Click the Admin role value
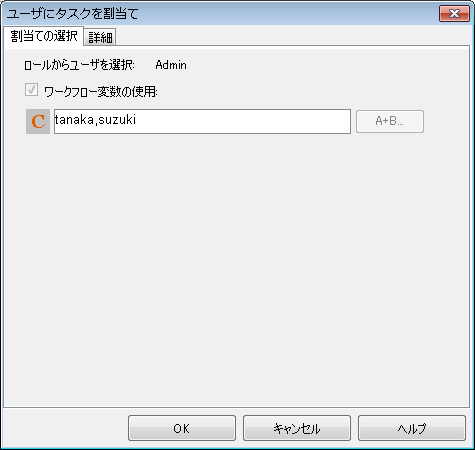This screenshot has width=475, height=450. 171,65
